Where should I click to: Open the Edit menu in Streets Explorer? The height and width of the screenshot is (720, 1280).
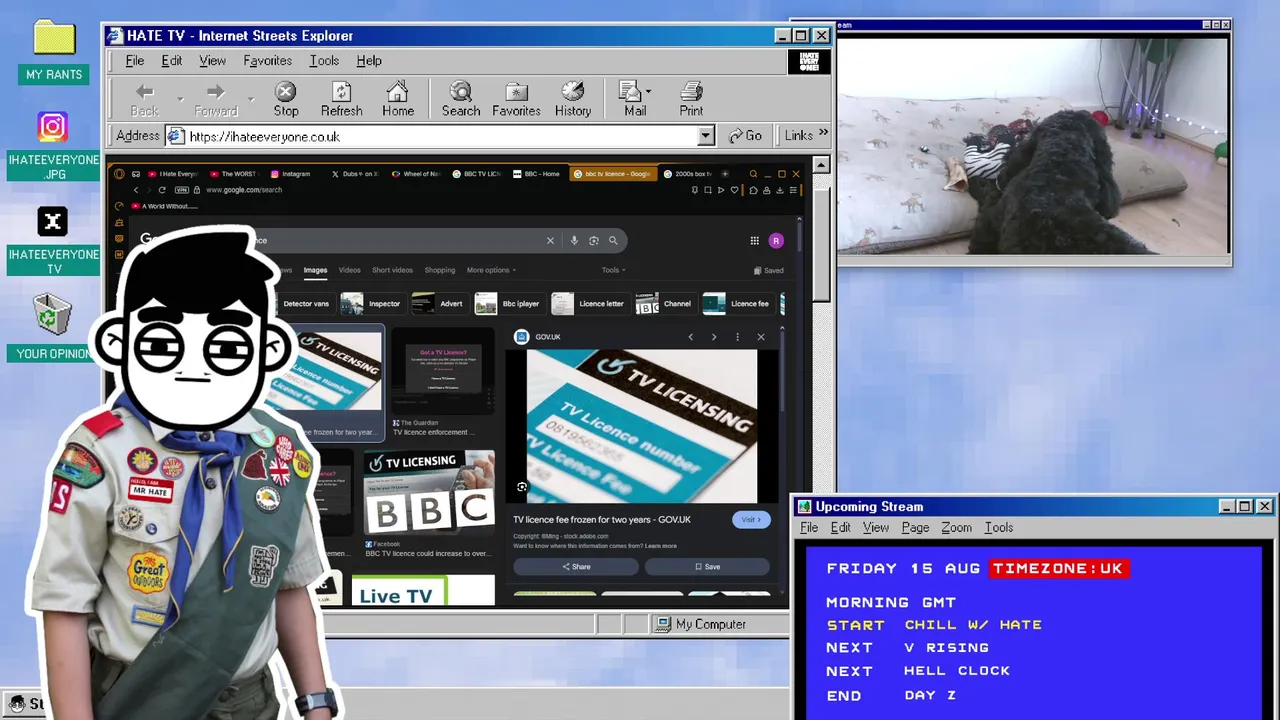(172, 60)
